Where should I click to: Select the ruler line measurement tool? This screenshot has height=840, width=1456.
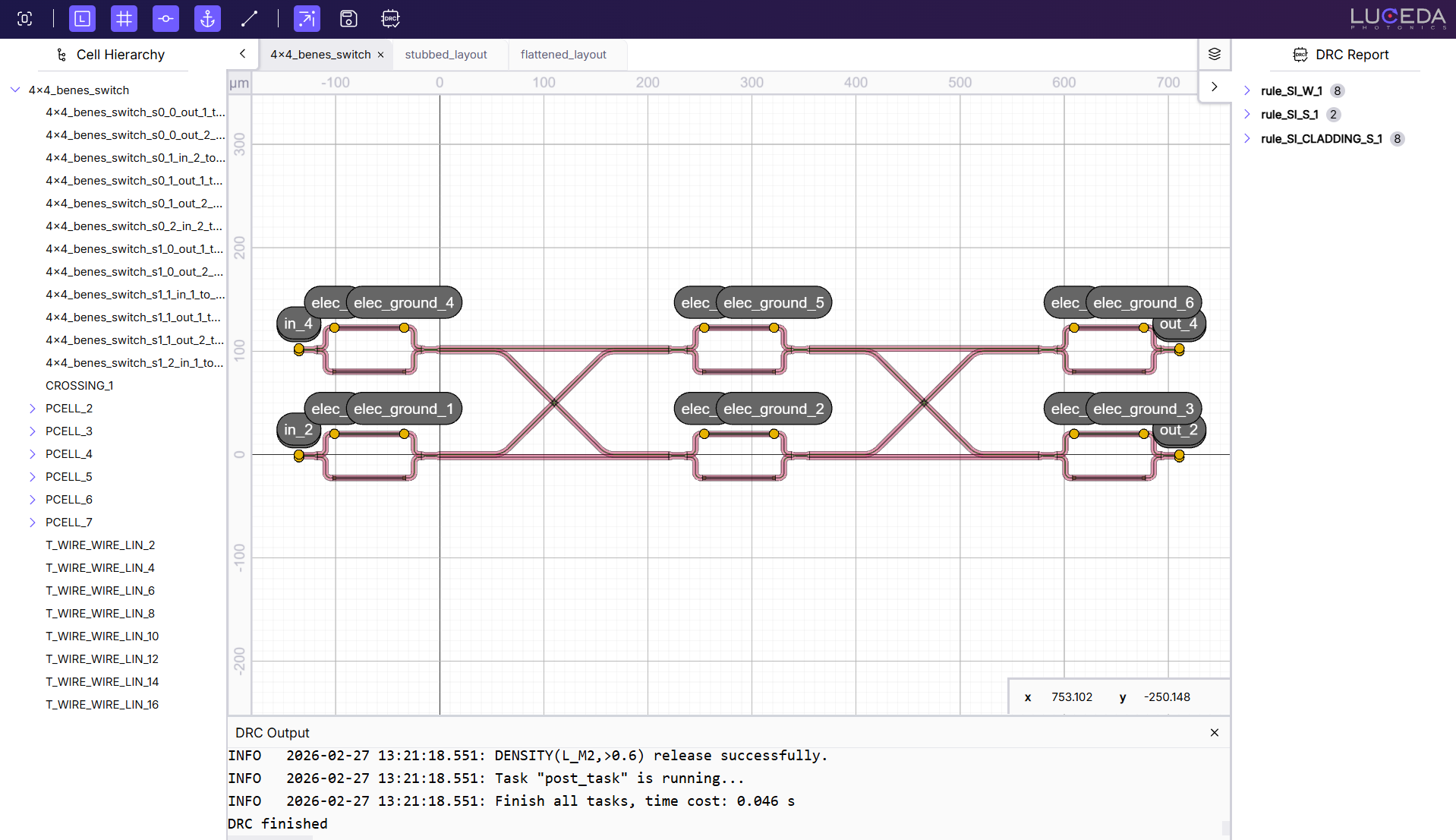[x=249, y=19]
